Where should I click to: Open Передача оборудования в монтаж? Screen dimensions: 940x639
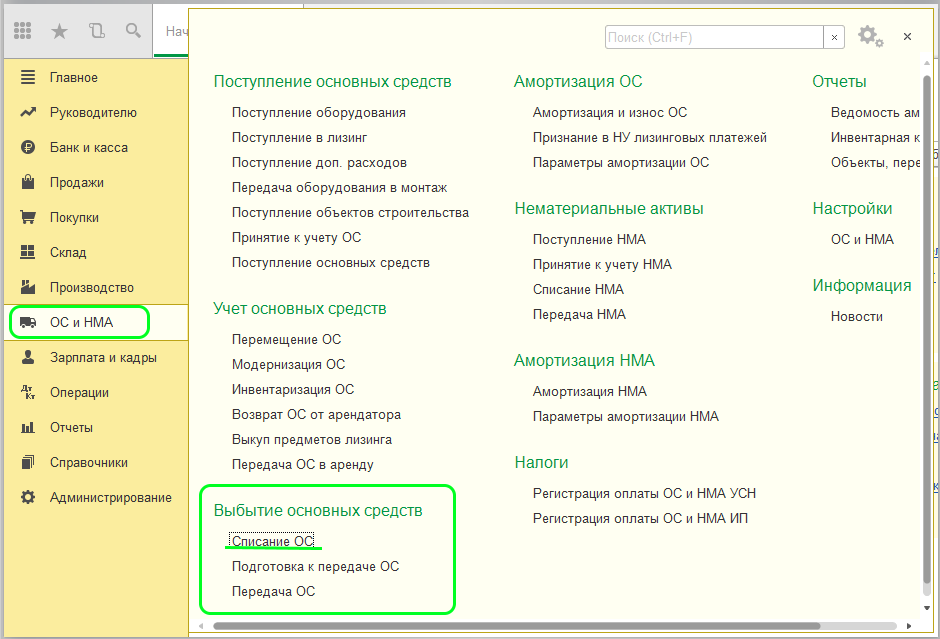pyautogui.click(x=339, y=188)
